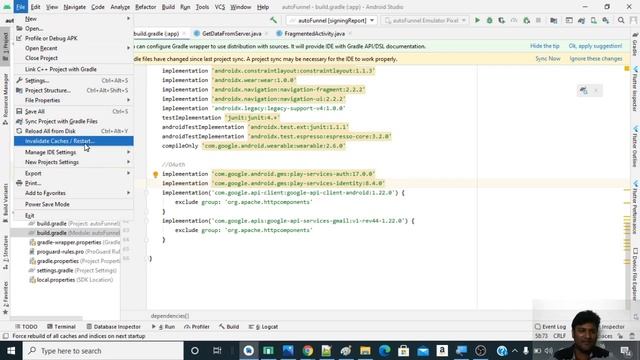Click the Sync Now link

pos(548,59)
